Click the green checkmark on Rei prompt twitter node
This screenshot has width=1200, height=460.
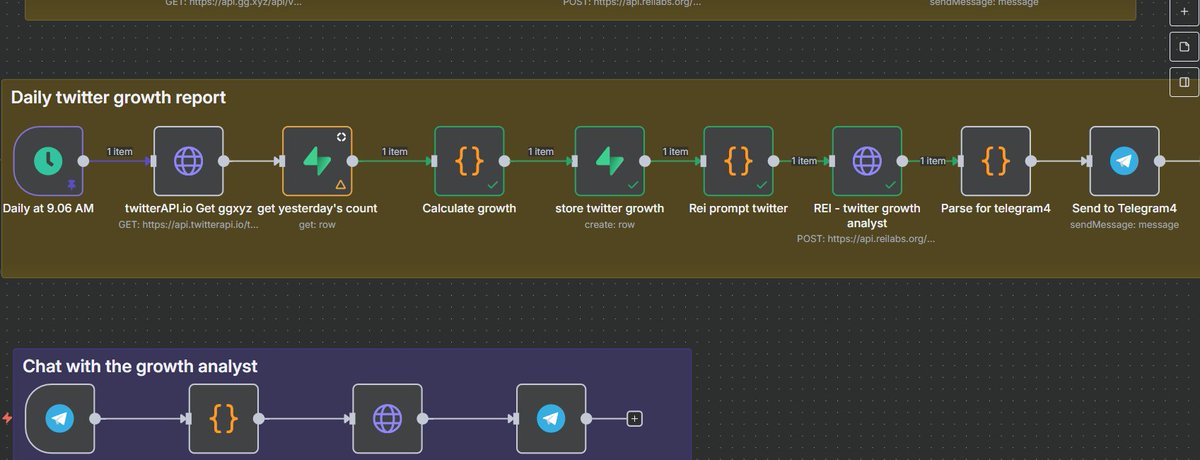[762, 185]
